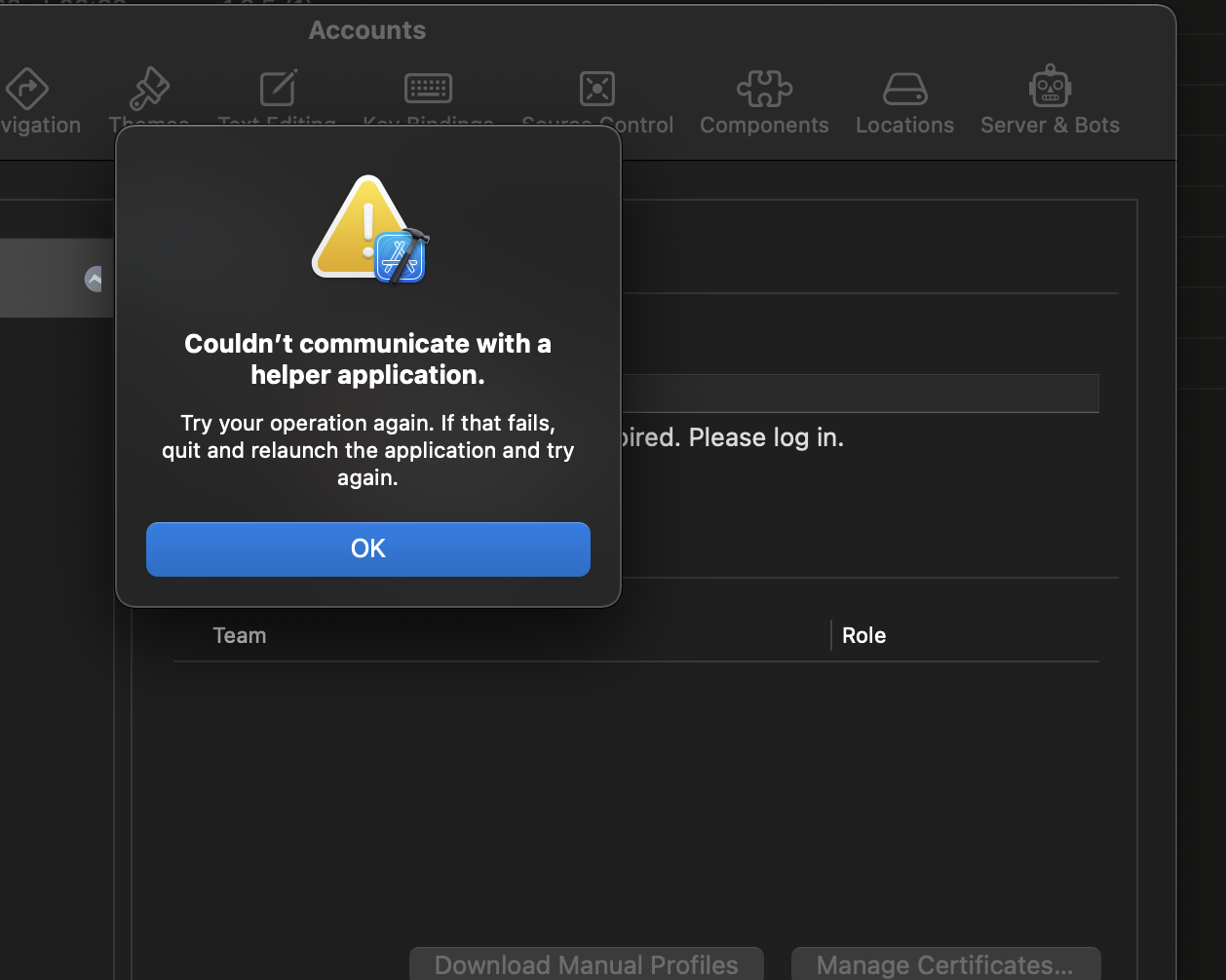Image resolution: width=1226 pixels, height=980 pixels.
Task: Click the yellow warning Xcode alert icon
Action: pos(369,230)
